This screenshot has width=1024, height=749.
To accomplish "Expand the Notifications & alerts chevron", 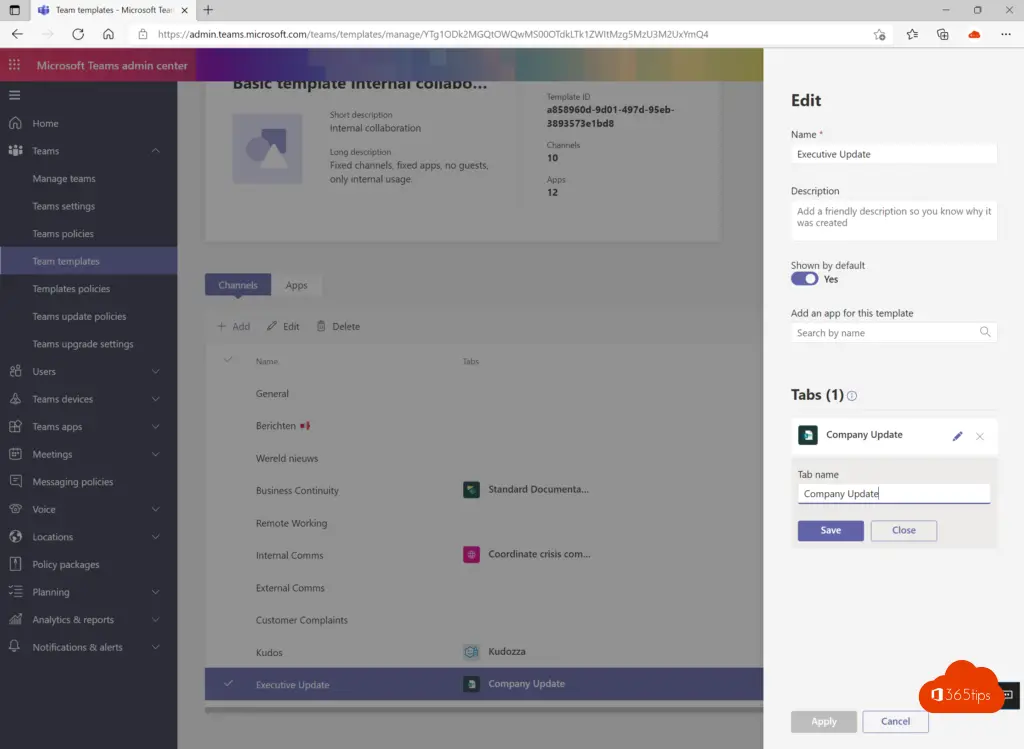I will pyautogui.click(x=155, y=647).
